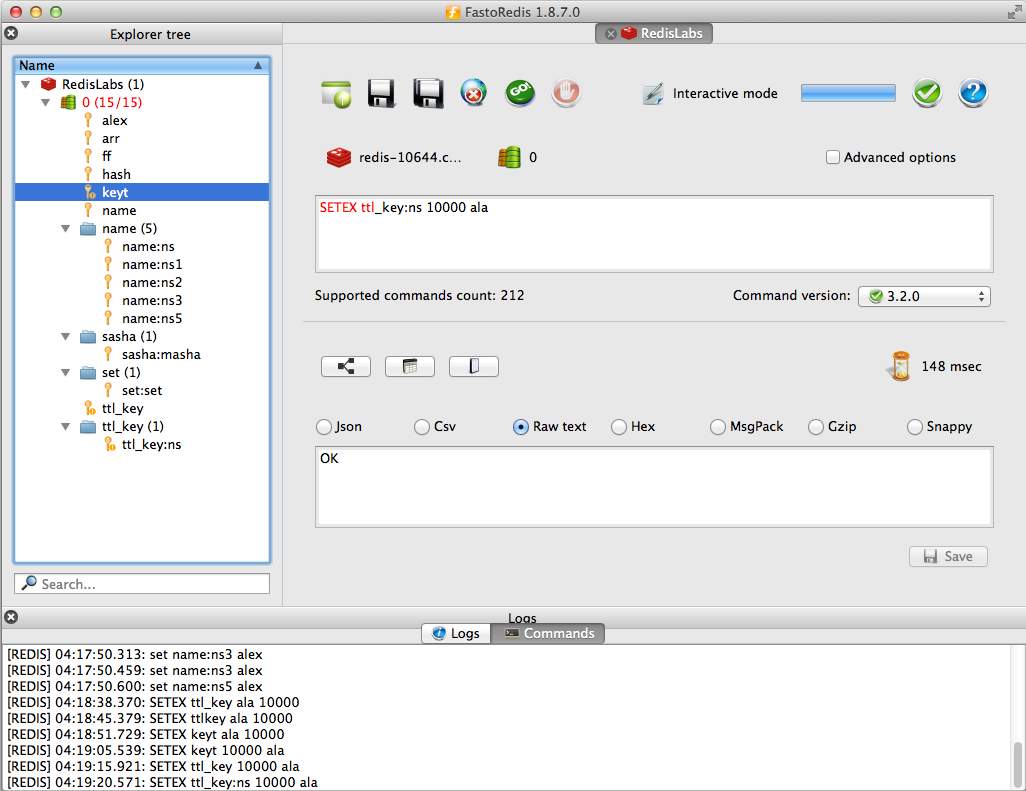The width and height of the screenshot is (1026, 791).
Task: Switch to tree view output button
Action: 346,366
